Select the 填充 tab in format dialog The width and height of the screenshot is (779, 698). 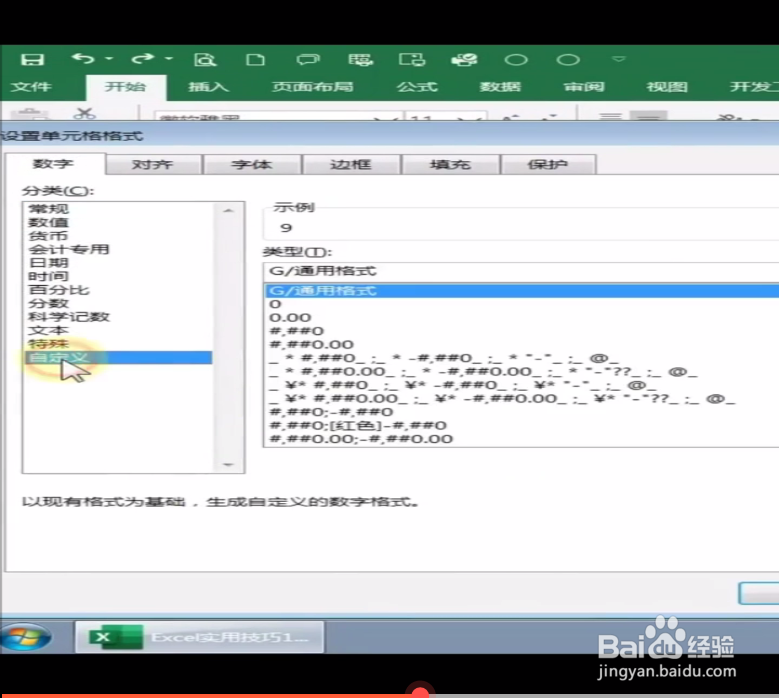tap(450, 164)
